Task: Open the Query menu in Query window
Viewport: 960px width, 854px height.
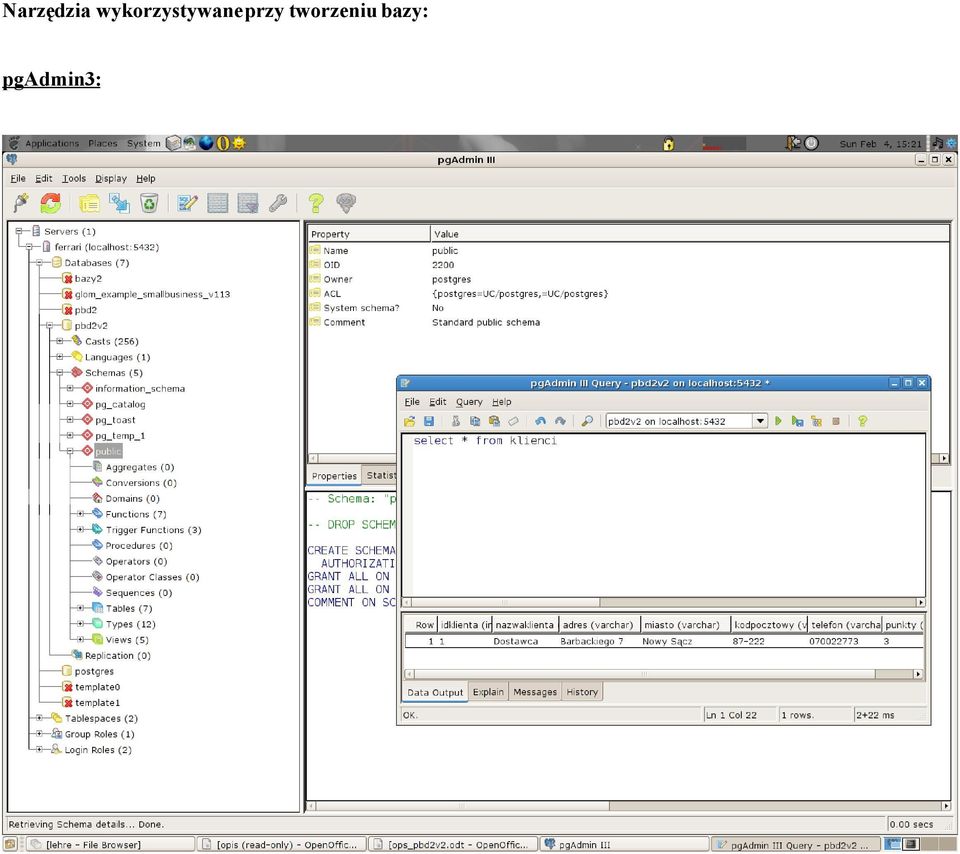Action: click(469, 402)
